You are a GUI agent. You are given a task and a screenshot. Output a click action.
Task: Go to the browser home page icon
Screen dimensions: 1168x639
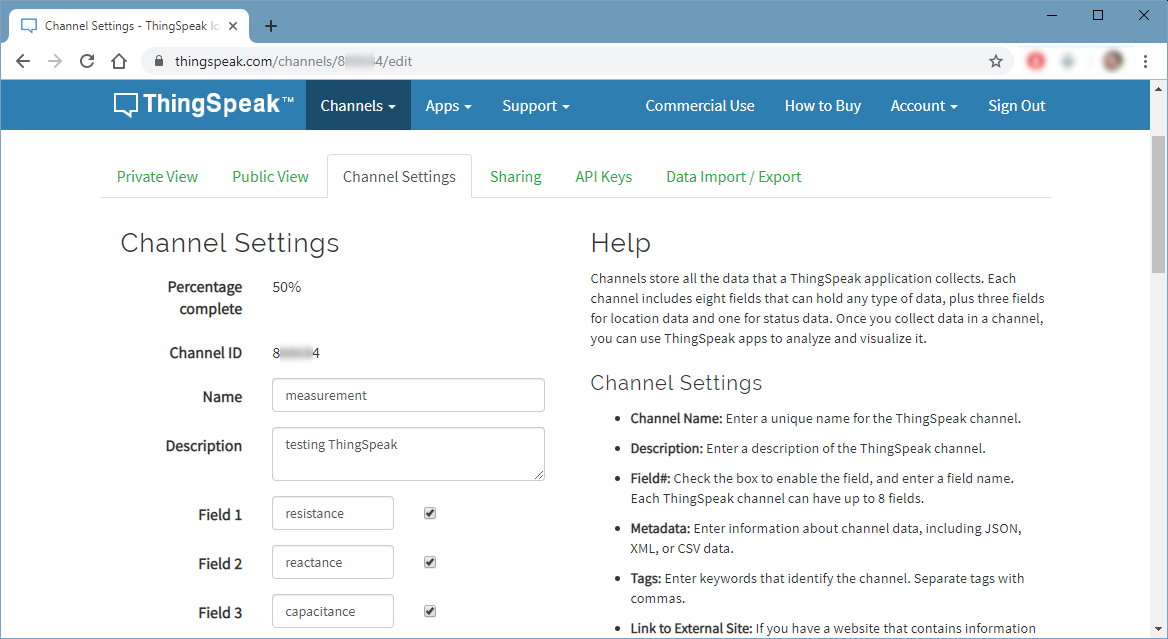119,61
